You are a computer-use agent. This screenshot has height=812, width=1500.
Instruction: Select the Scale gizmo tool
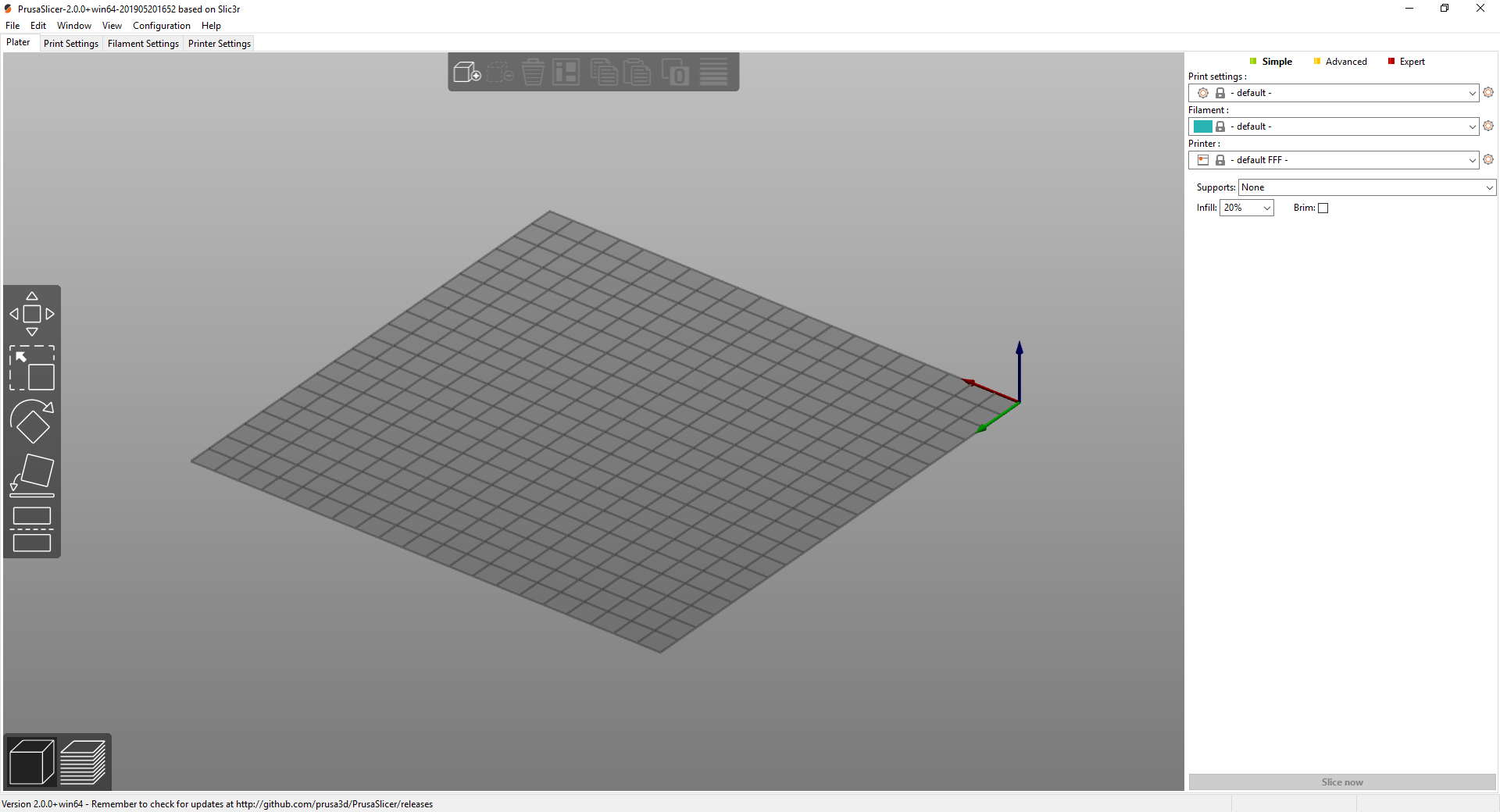(32, 368)
